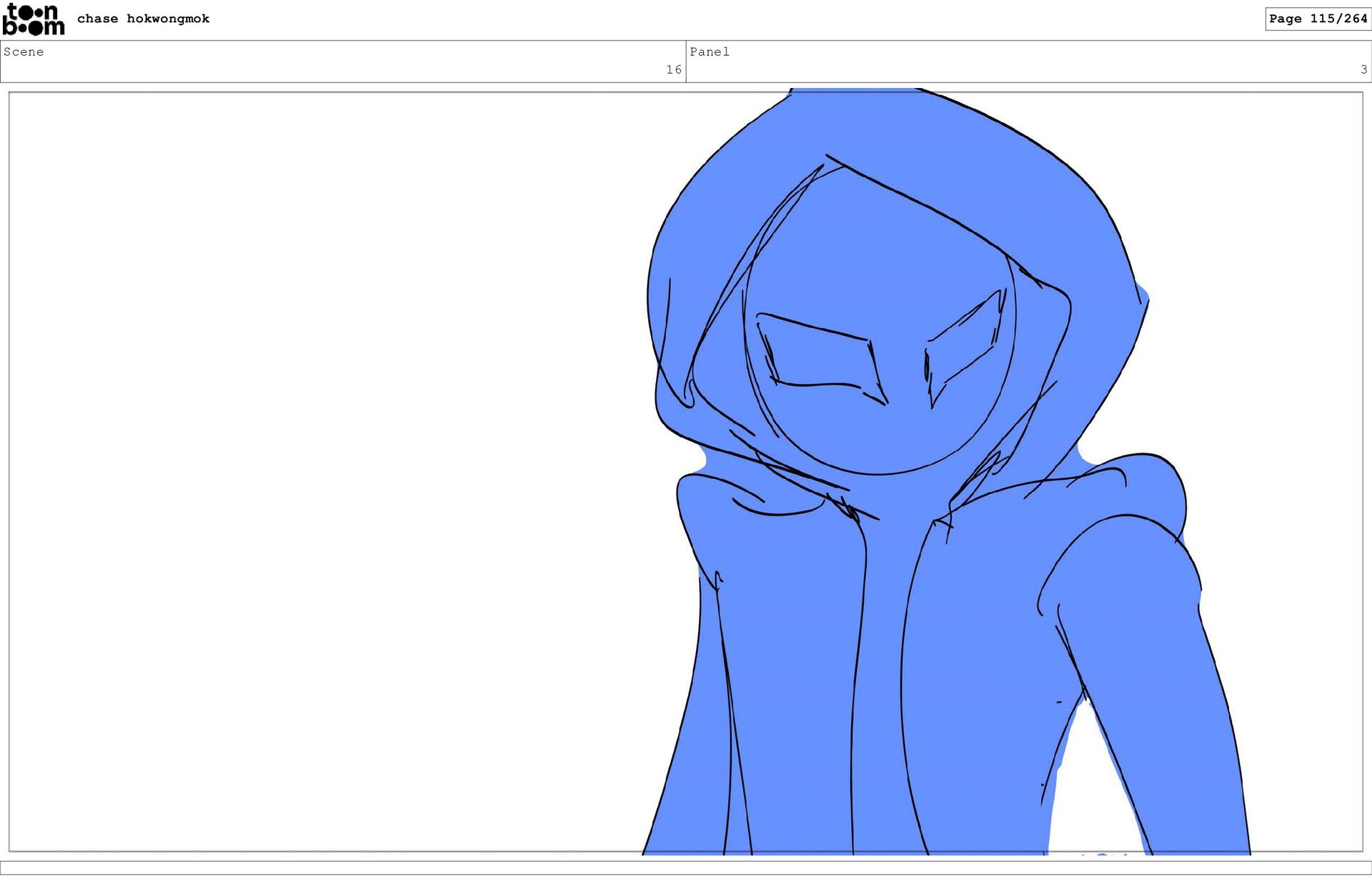The height and width of the screenshot is (888, 1372).
Task: Click the Scene header label
Action: pyautogui.click(x=24, y=51)
